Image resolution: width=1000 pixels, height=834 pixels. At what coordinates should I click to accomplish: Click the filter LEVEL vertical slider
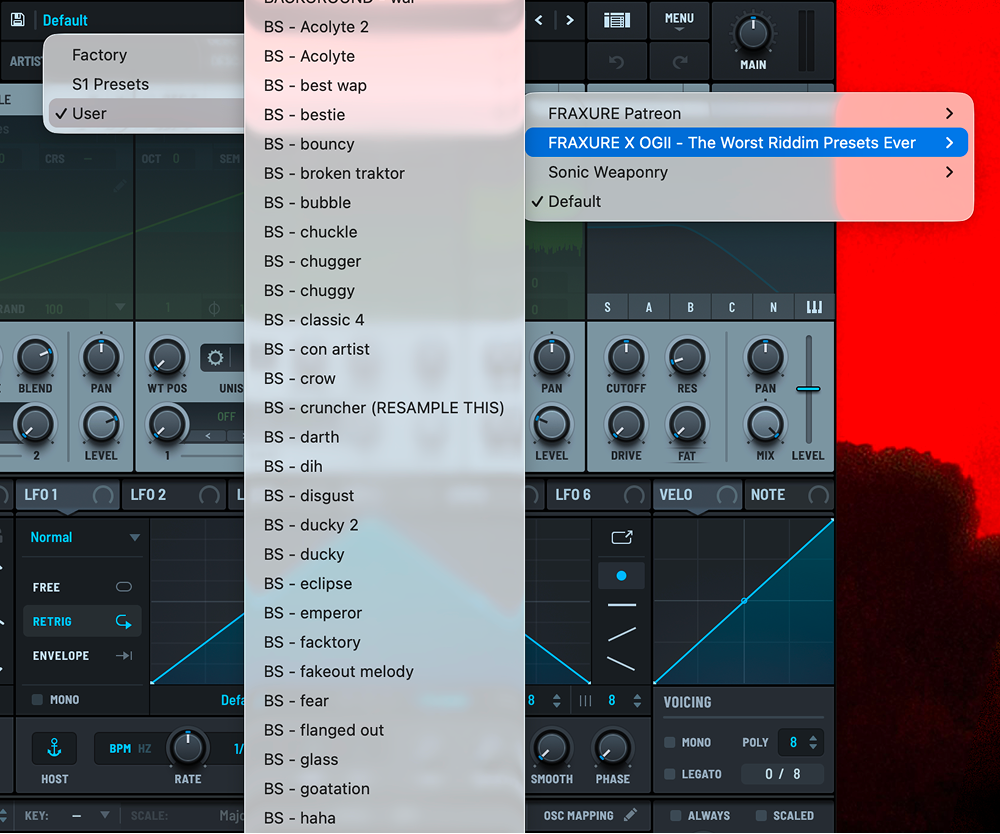[809, 388]
